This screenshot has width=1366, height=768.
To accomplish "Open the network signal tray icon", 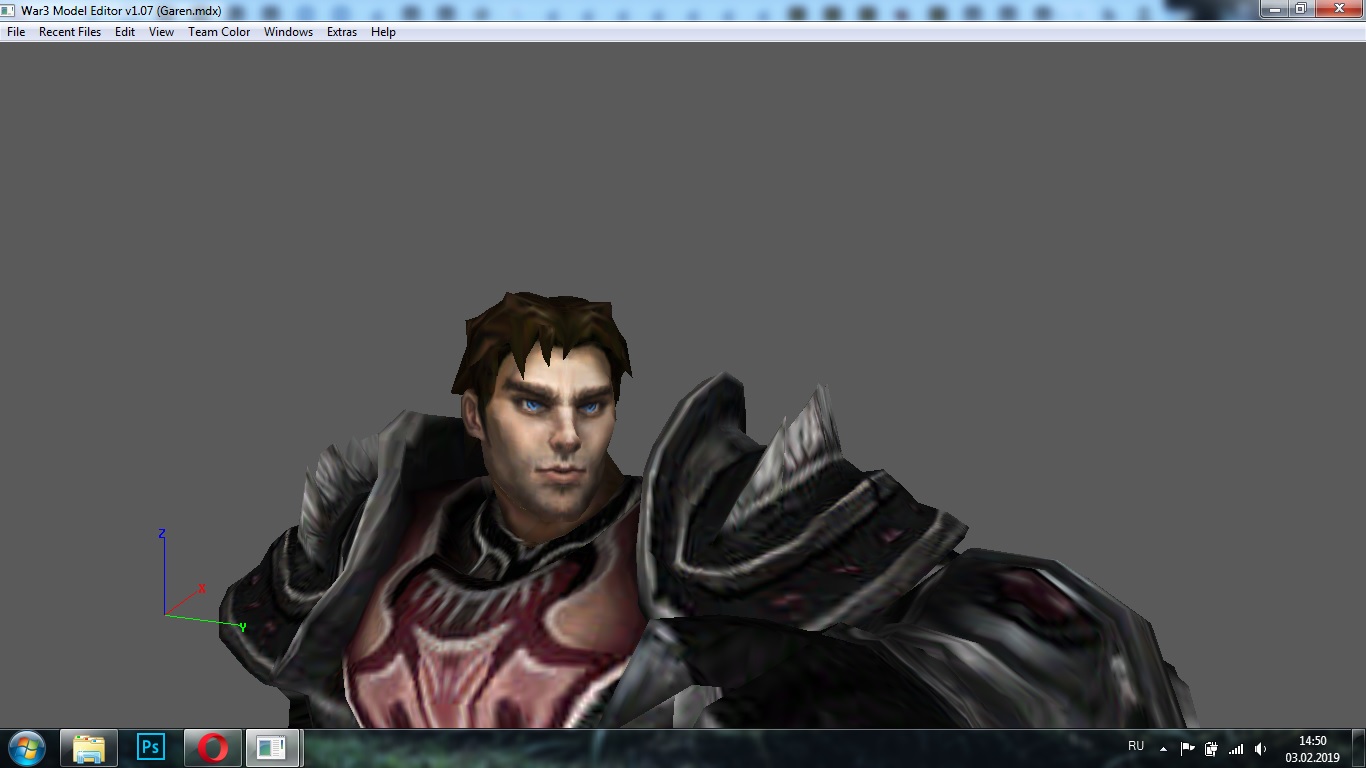I will pyautogui.click(x=1236, y=748).
